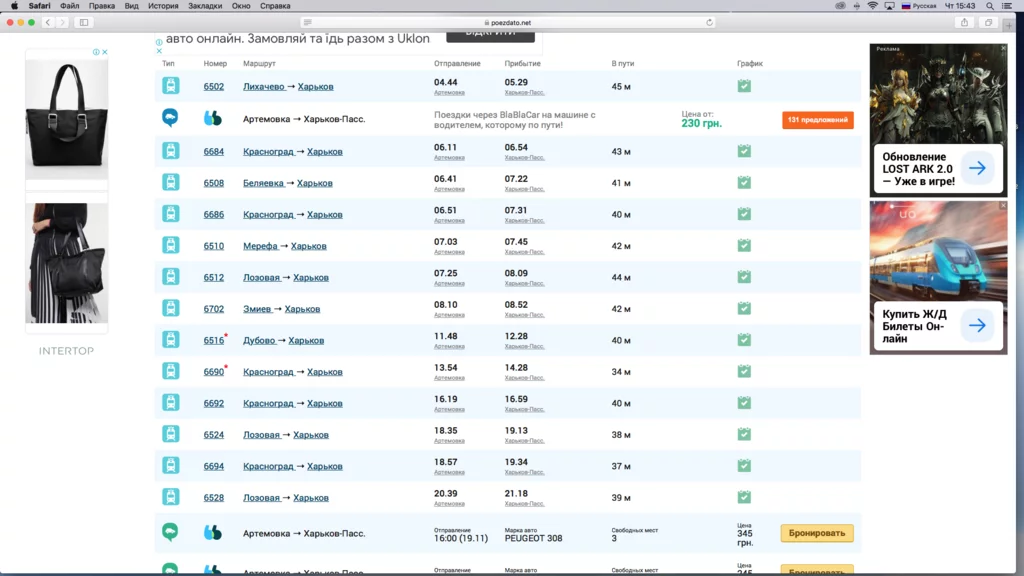Viewport: 1024px width, 576px height.
Task: Click the BlaBlaCar quote logo beside 131 offers row
Action: pyautogui.click(x=212, y=118)
